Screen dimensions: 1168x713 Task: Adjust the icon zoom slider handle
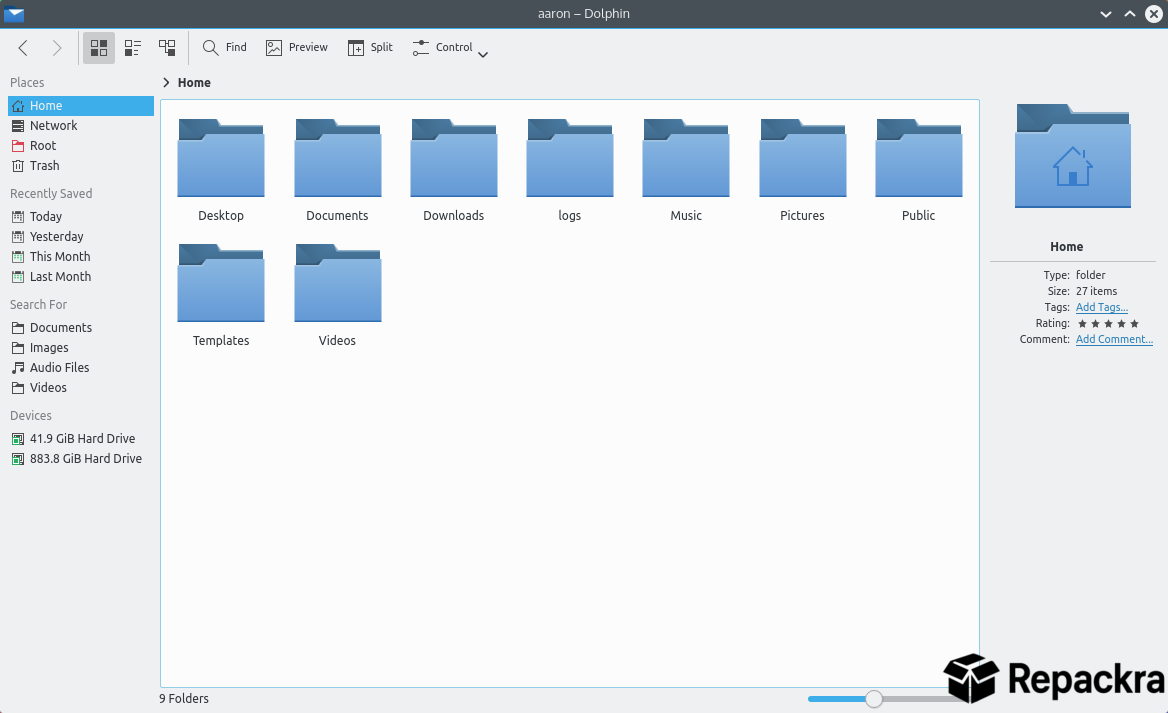tap(874, 699)
